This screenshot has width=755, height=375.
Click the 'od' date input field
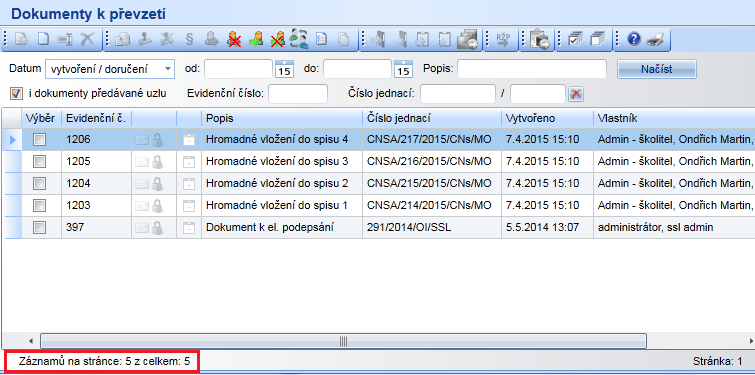[238, 69]
